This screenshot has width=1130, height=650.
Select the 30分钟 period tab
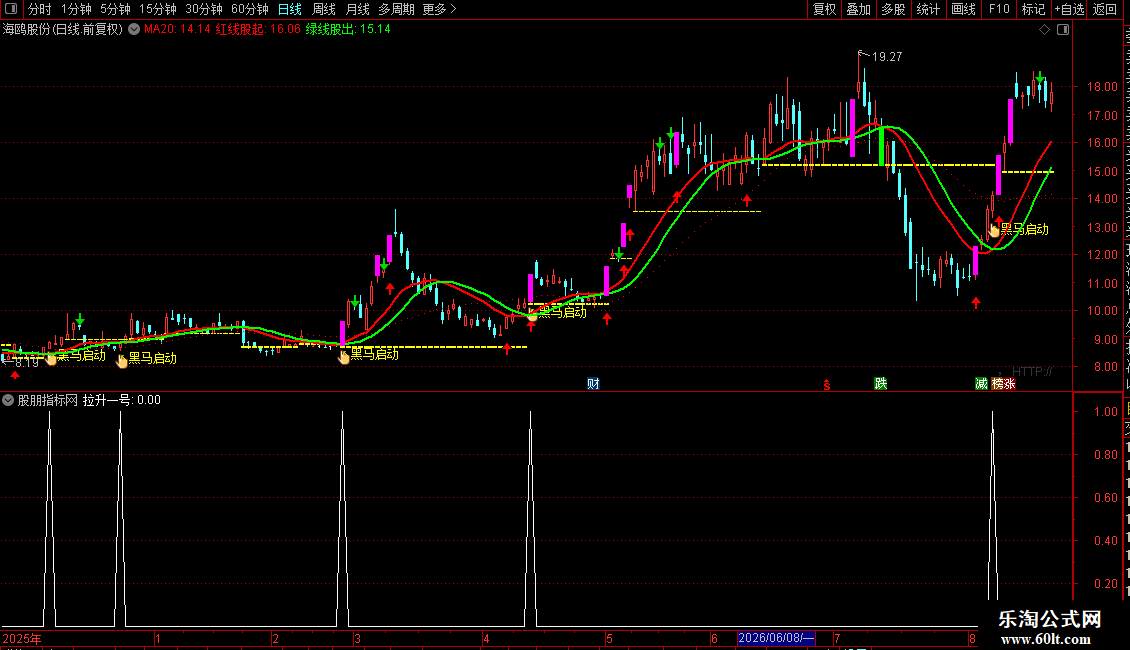(204, 9)
